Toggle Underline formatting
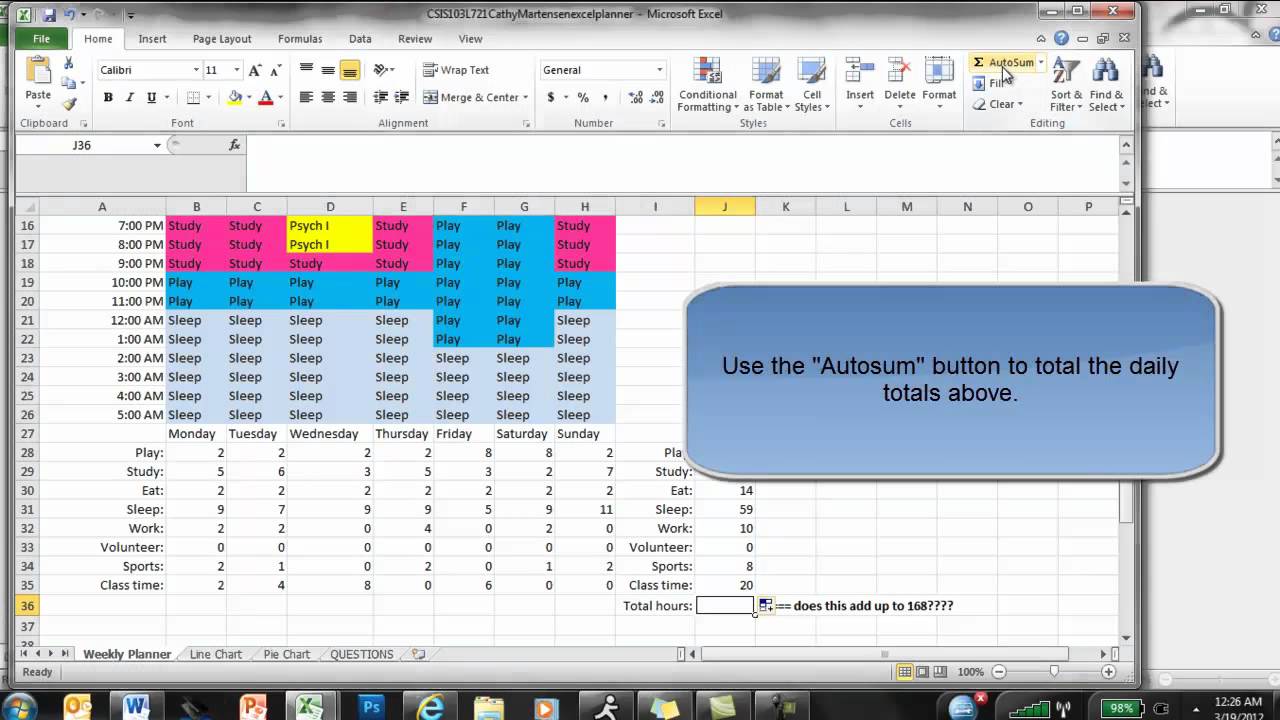The image size is (1280, 720). 151,97
